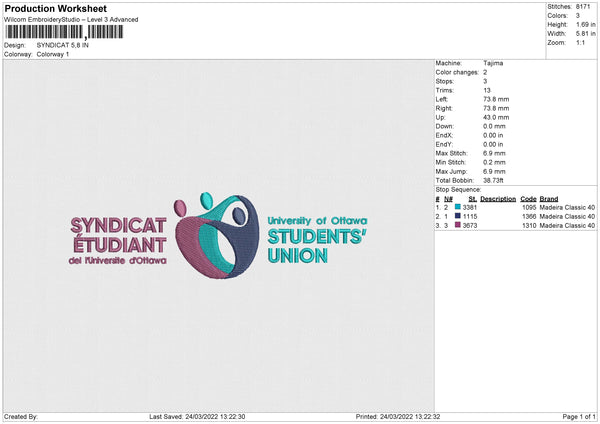
Task: Click the 'Printed: 24/03/2022 13:22:32' footer text
Action: point(398,417)
